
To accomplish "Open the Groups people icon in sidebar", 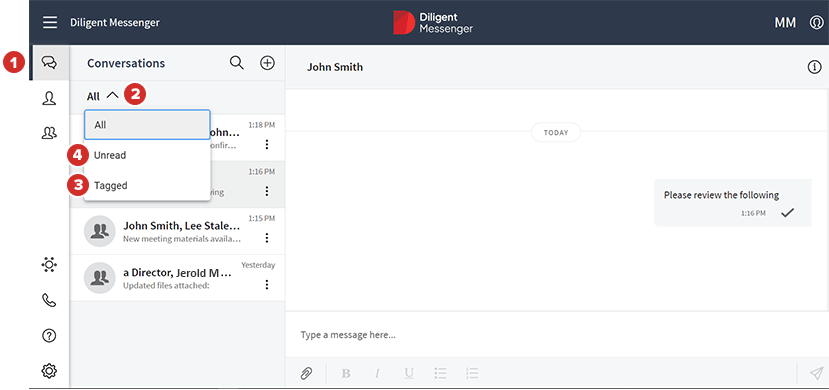I will coord(49,133).
